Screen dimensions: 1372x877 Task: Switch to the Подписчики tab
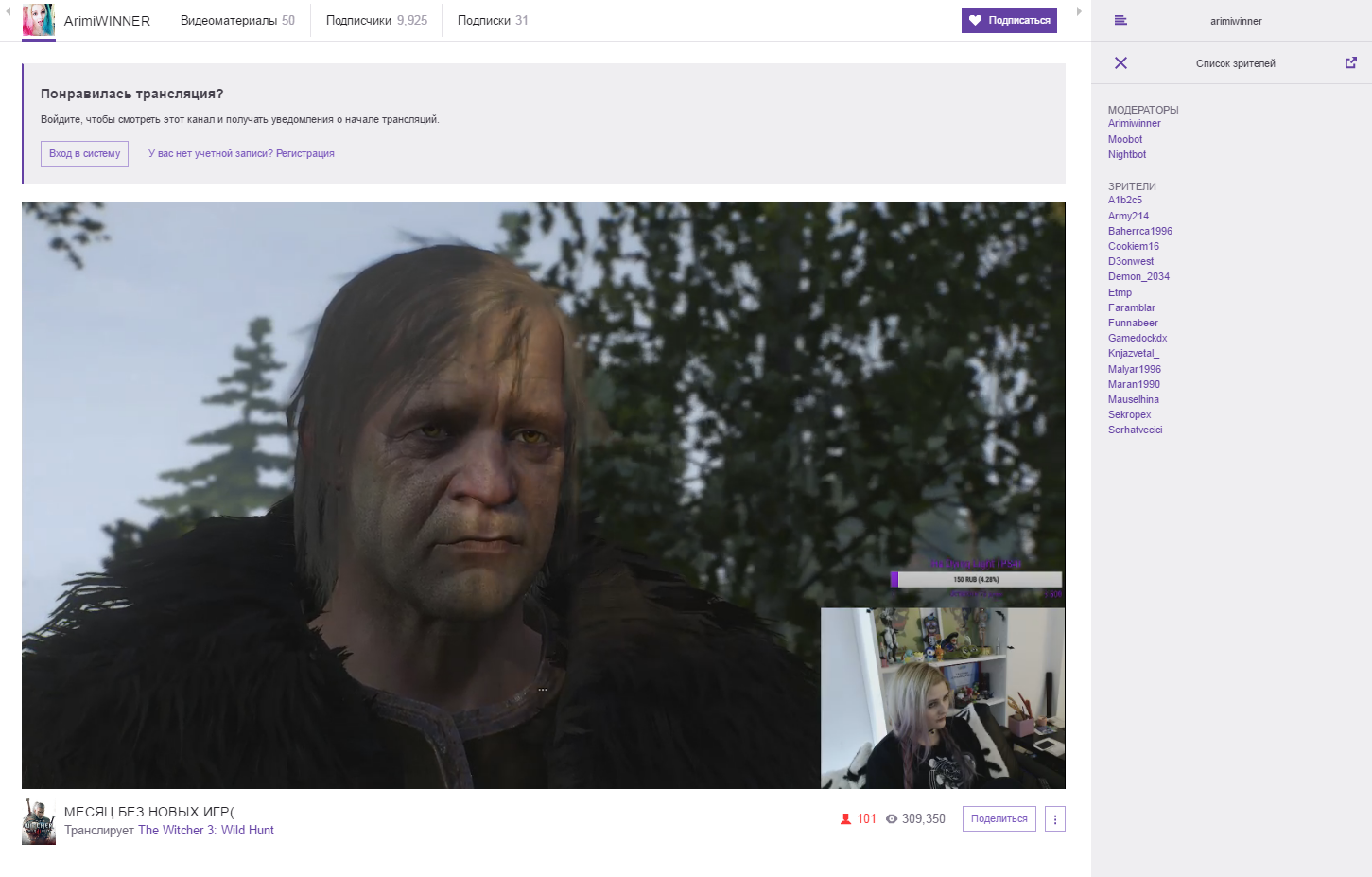click(376, 20)
